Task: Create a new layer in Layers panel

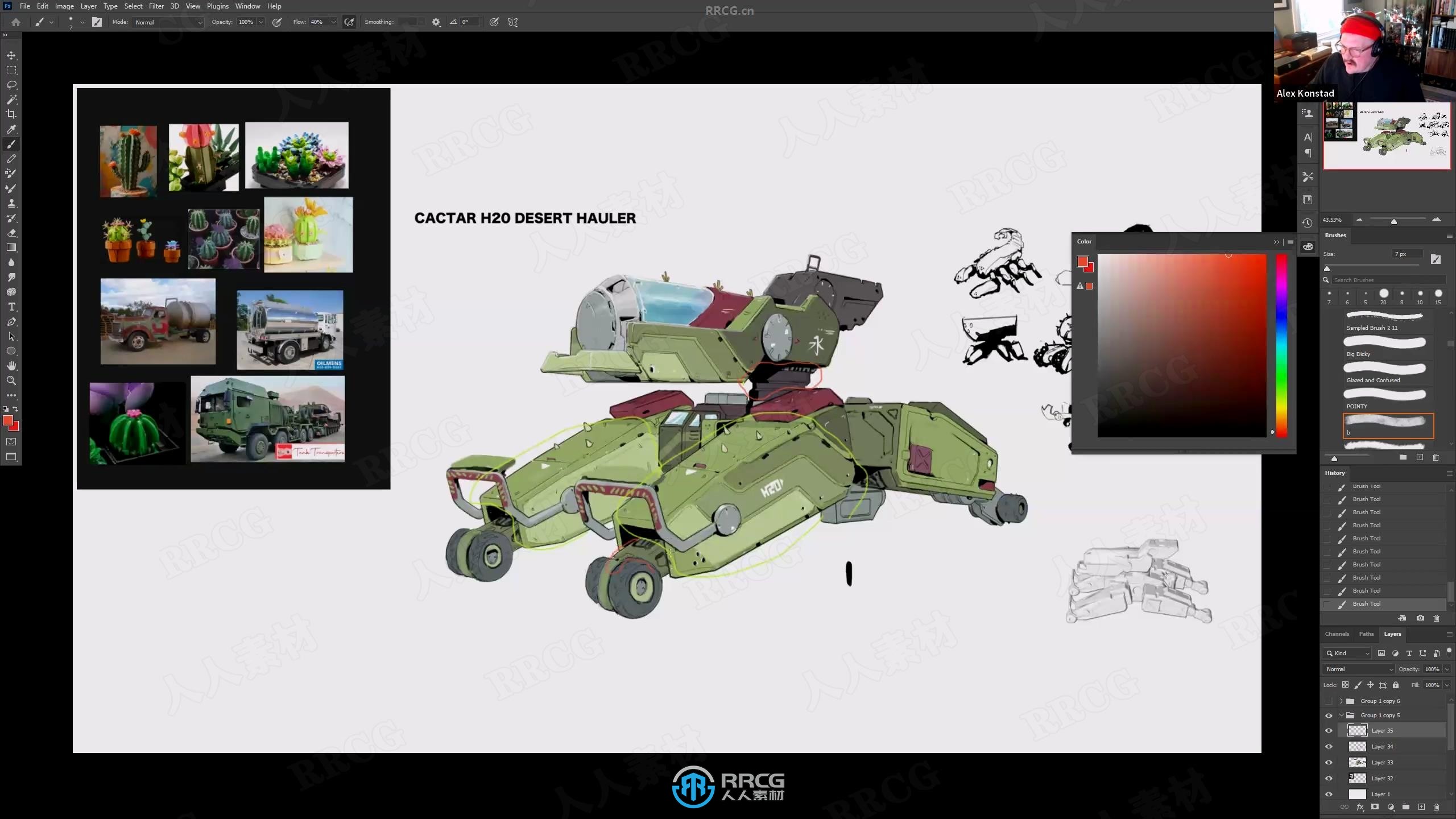Action: 1421,807
